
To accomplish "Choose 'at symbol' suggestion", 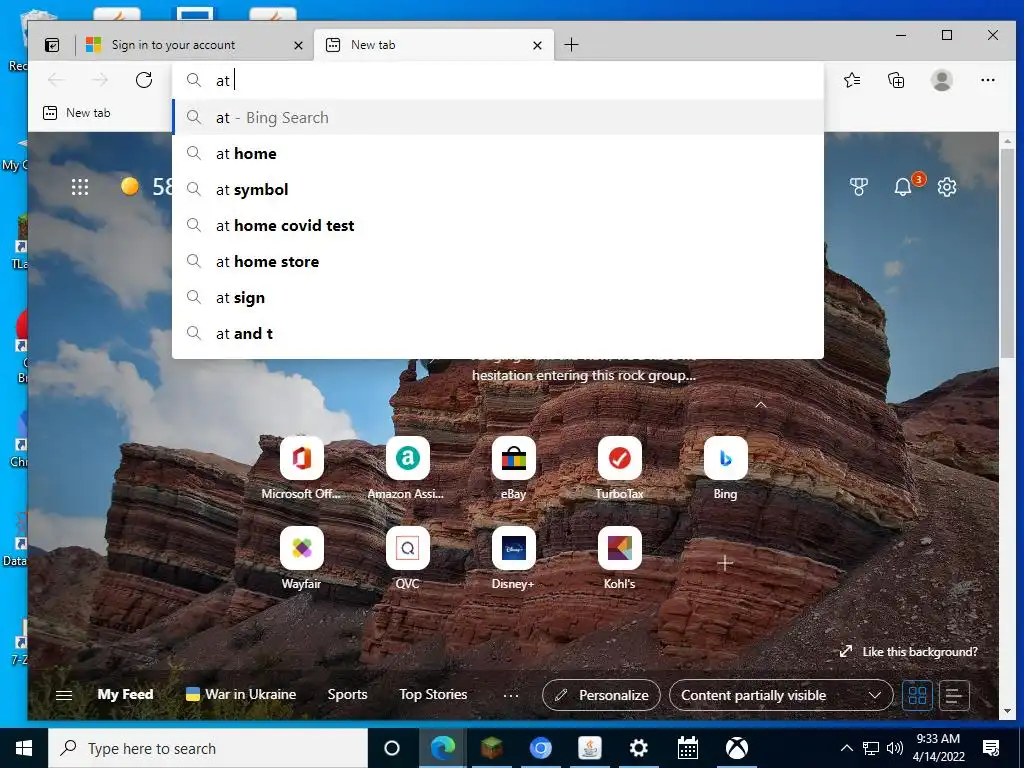I will [x=498, y=189].
